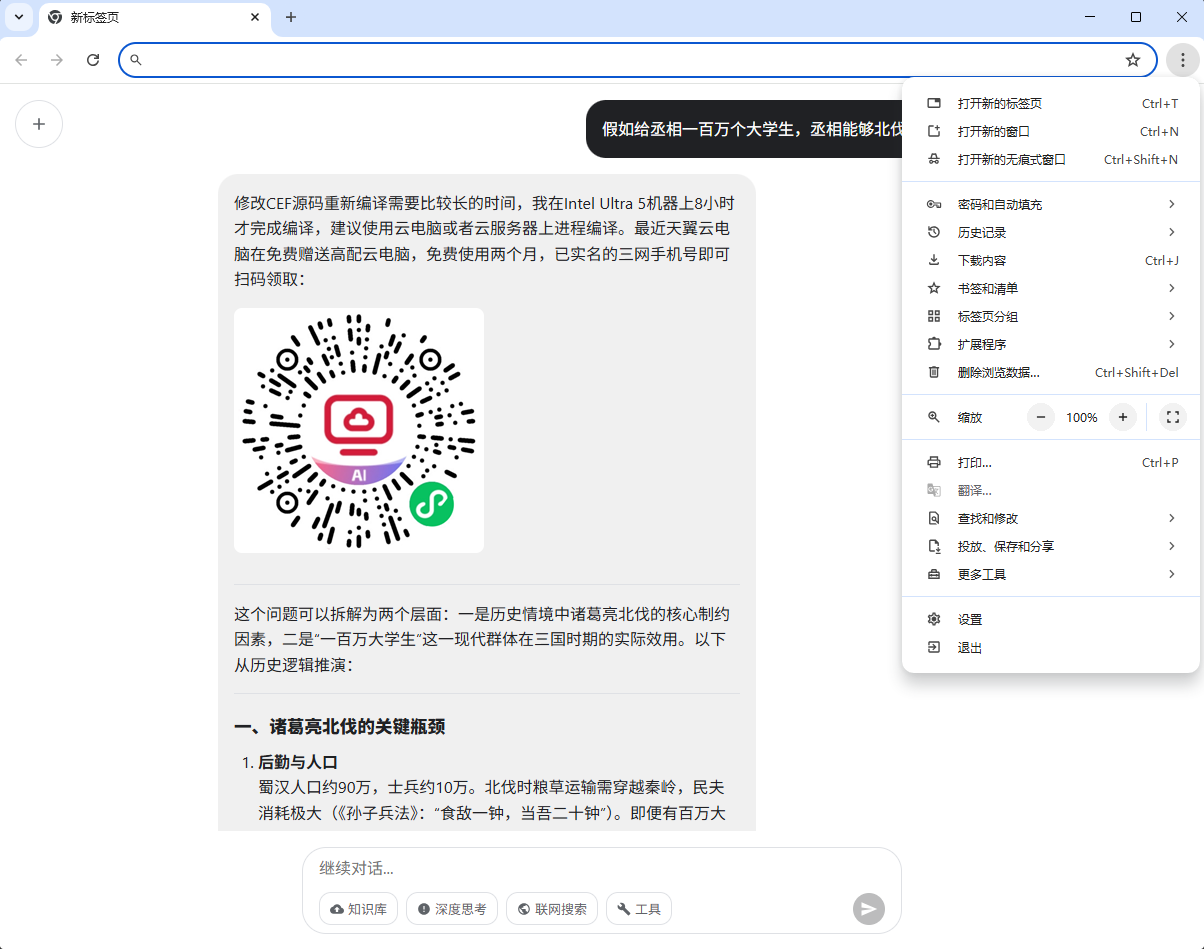1204x949 pixels.
Task: Increase zoom with the plus button
Action: 1123,417
